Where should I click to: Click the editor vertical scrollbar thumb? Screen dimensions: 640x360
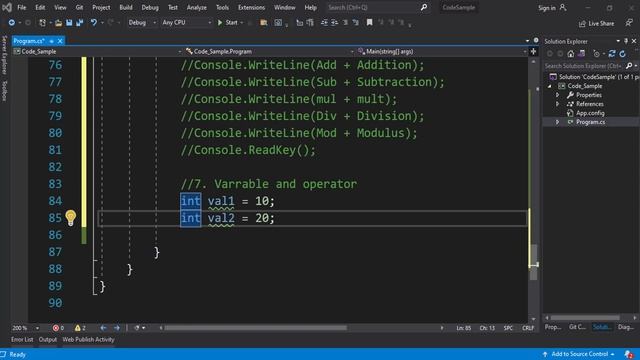tap(533, 262)
